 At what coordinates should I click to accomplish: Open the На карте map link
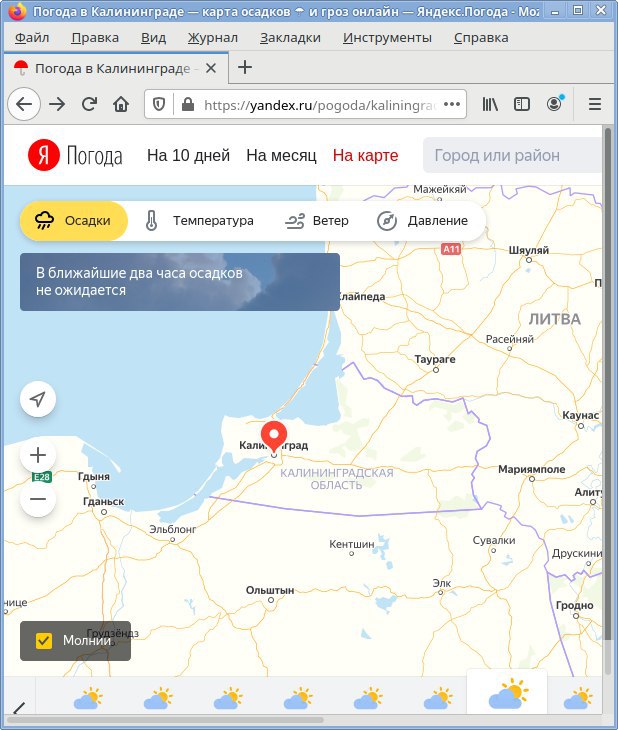366,155
